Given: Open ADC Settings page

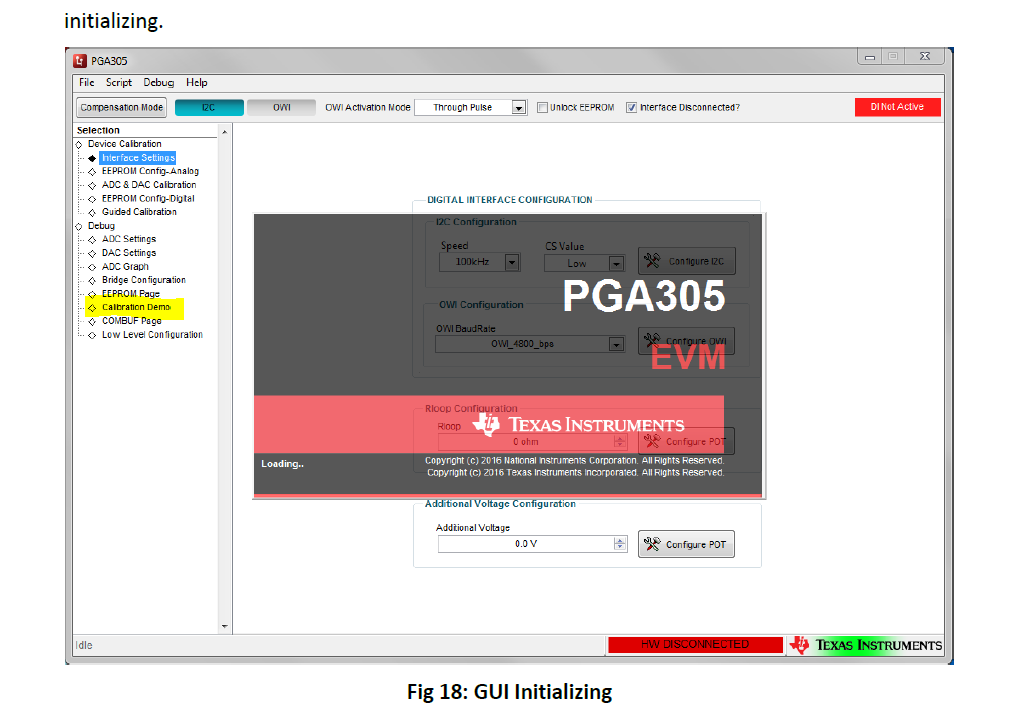Looking at the screenshot, I should 129,239.
